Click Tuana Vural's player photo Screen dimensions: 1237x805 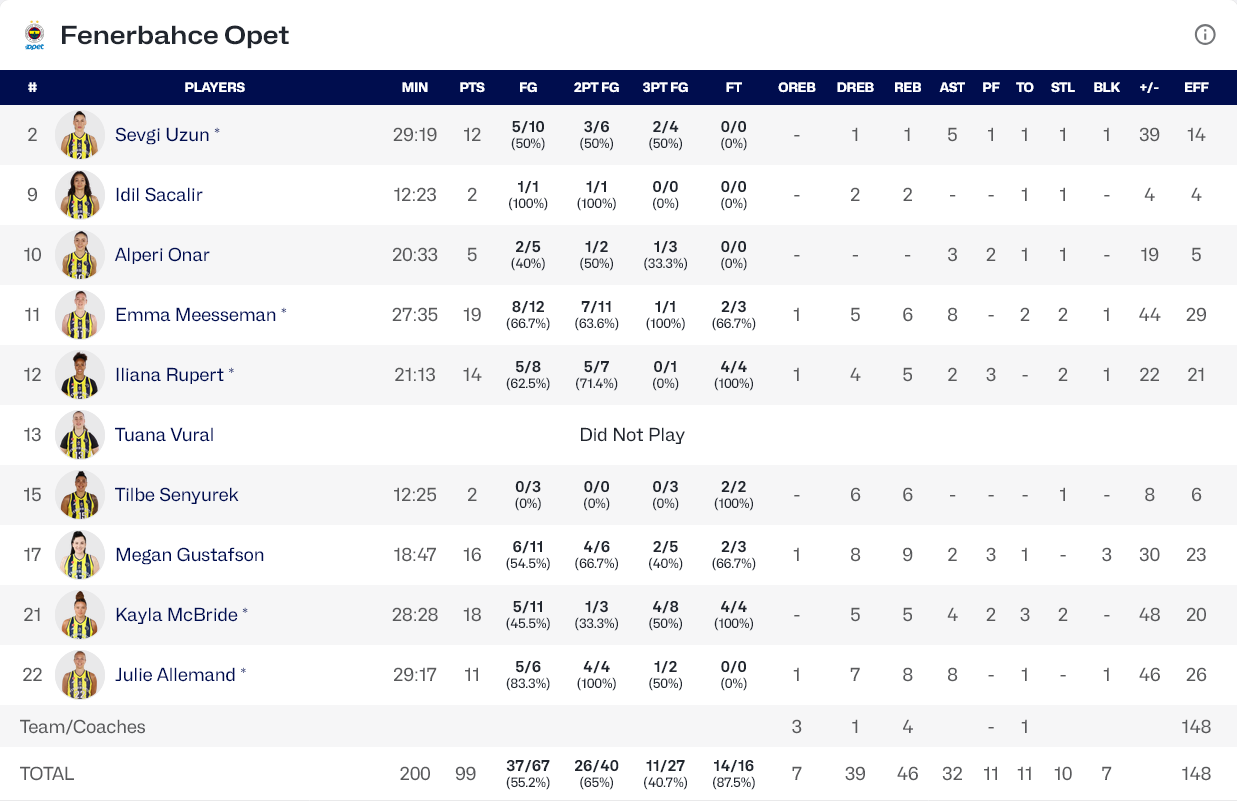click(80, 435)
